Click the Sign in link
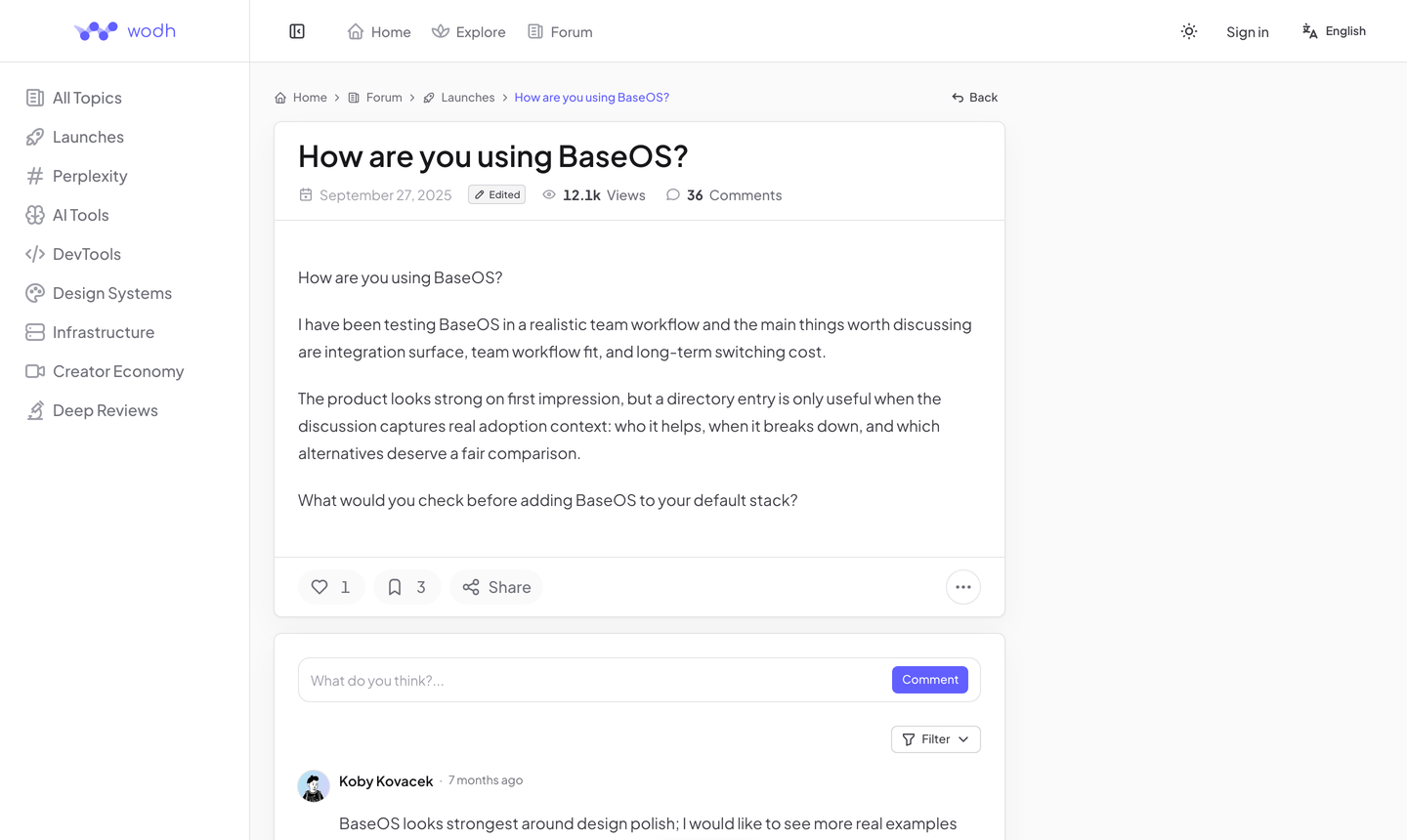Image resolution: width=1407 pixels, height=840 pixels. (1248, 32)
